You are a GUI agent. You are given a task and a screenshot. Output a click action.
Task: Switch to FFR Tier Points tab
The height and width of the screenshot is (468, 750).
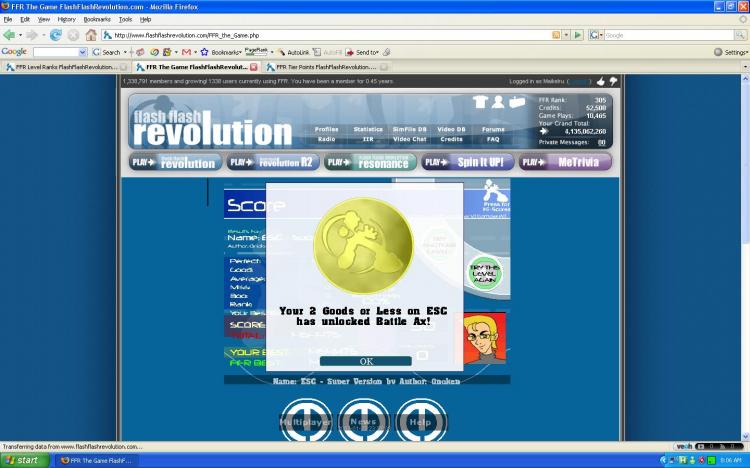coord(327,67)
